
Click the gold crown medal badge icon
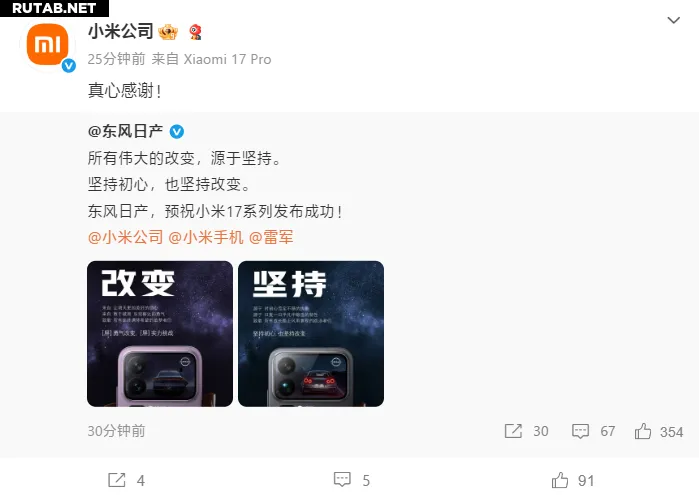coord(168,32)
